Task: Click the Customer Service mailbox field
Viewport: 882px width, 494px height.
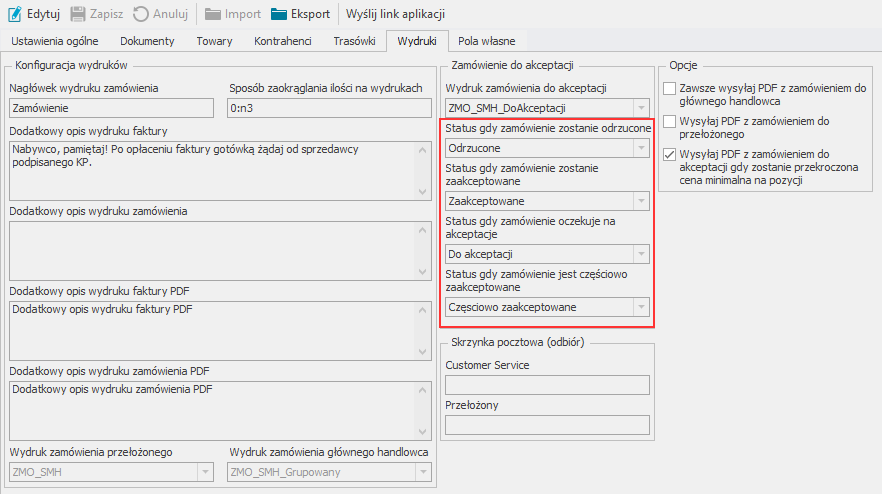Action: 547,385
